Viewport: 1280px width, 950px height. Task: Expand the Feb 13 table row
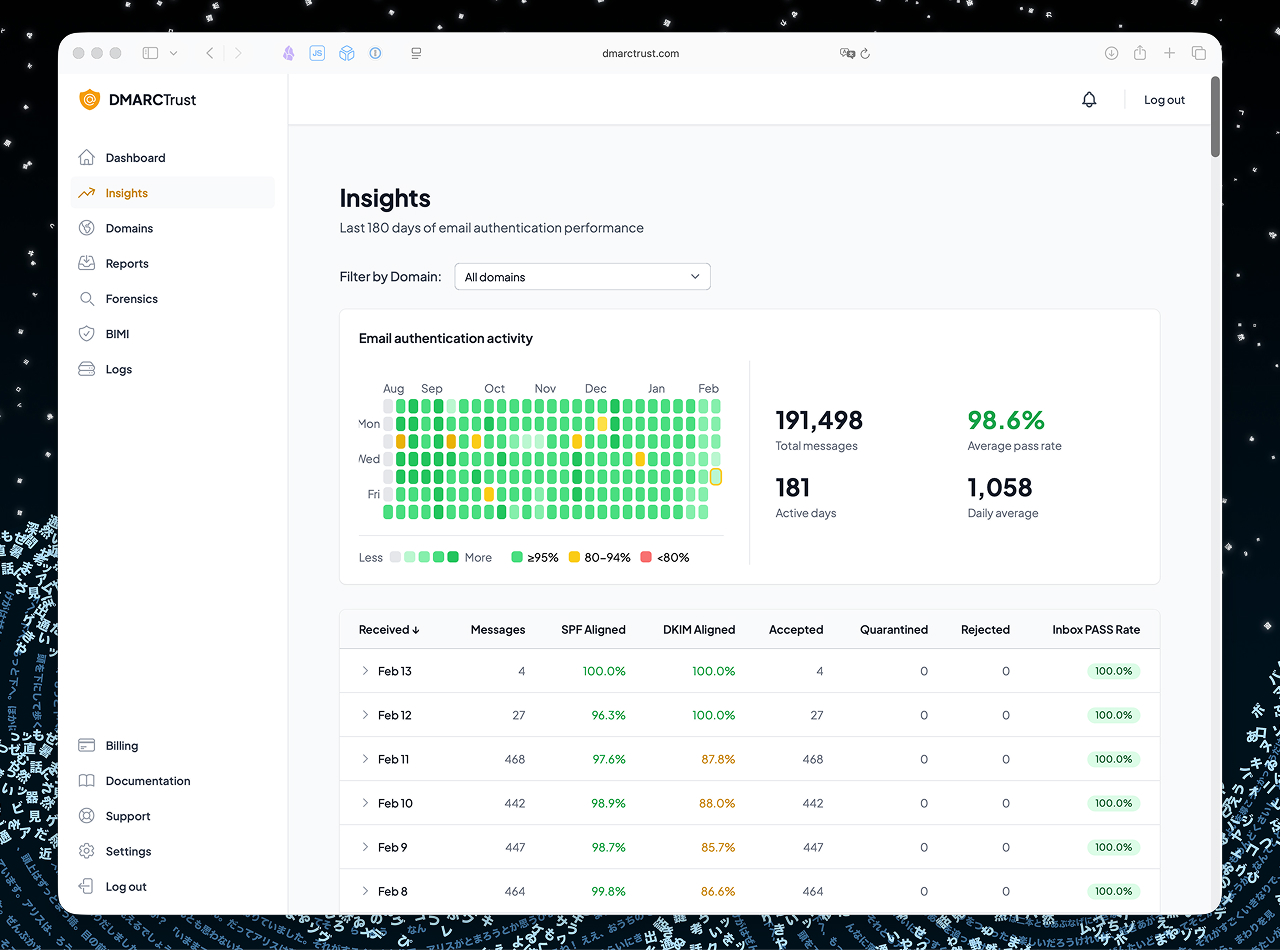coord(365,671)
